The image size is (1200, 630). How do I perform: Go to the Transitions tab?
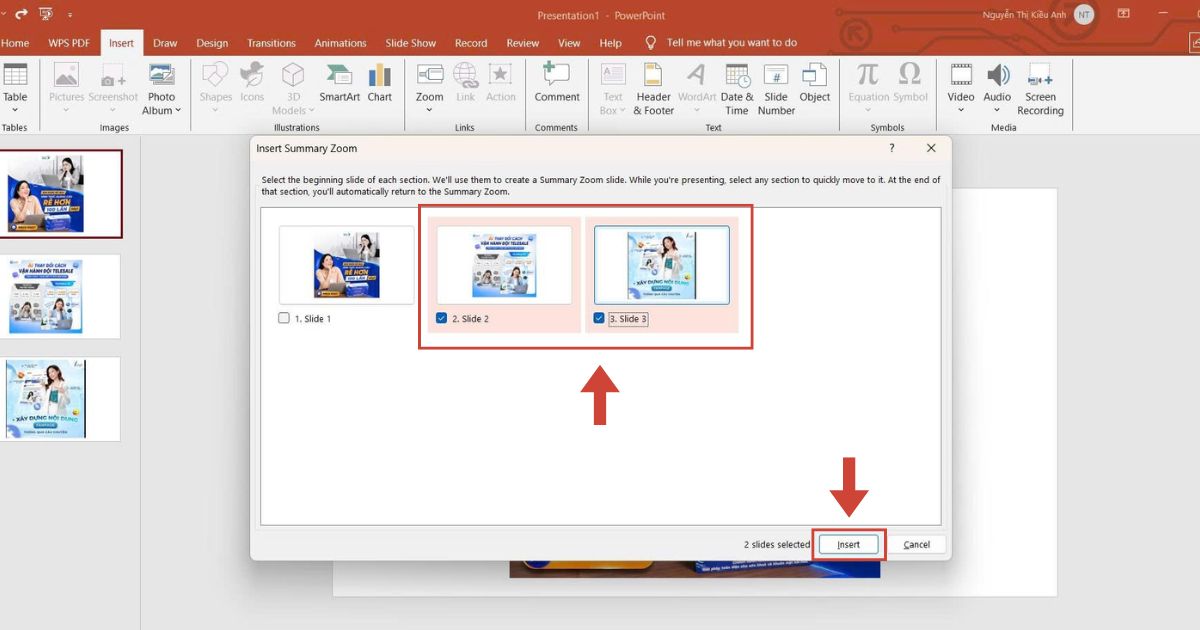tap(272, 43)
